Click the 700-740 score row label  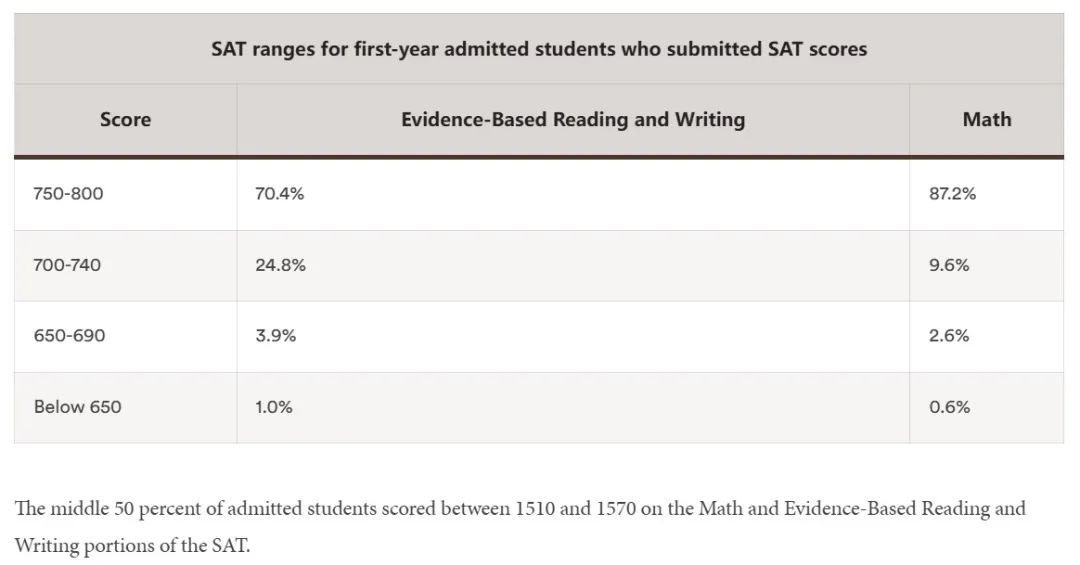coord(67,265)
